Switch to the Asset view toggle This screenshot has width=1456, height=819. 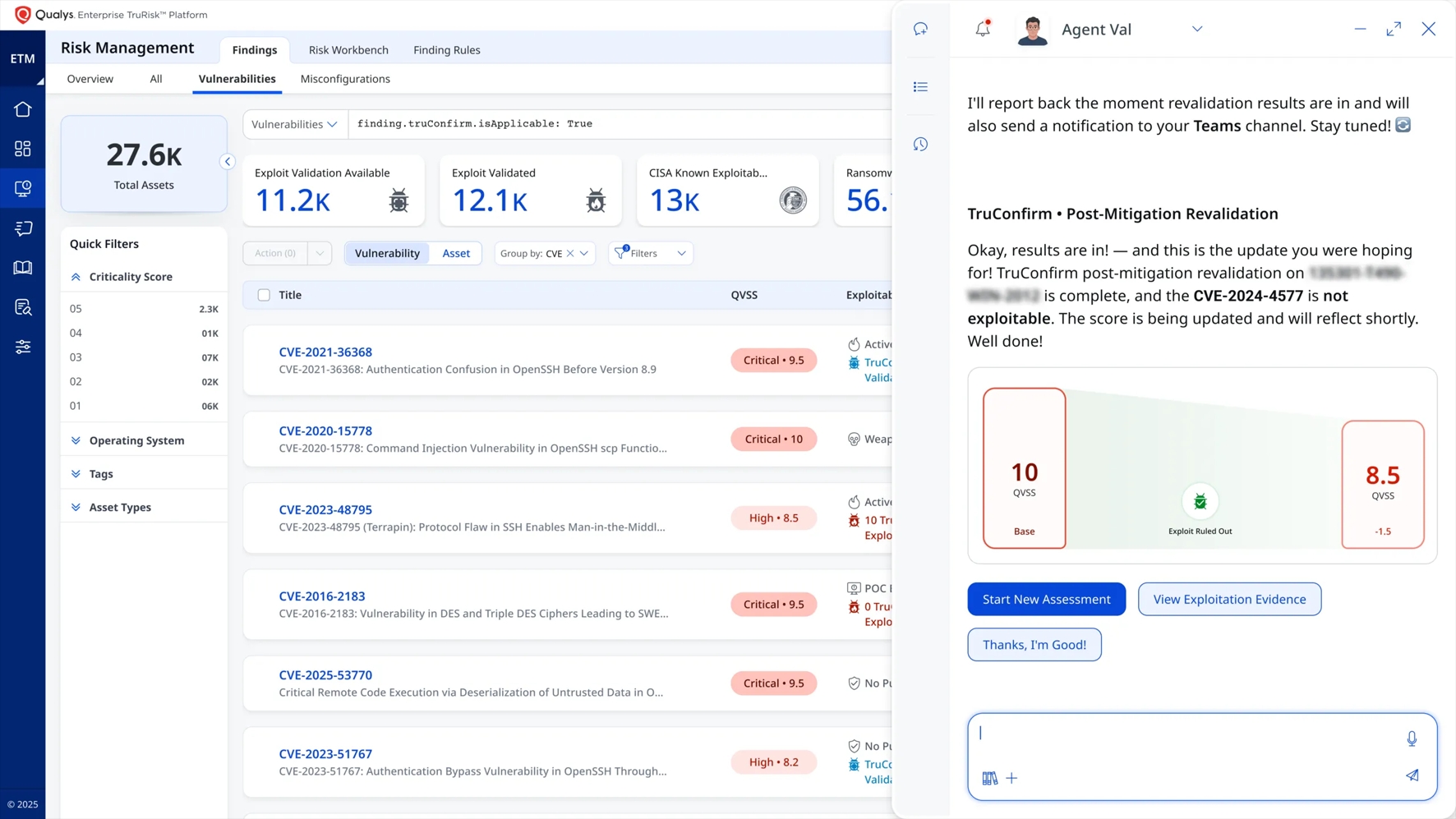(x=456, y=253)
